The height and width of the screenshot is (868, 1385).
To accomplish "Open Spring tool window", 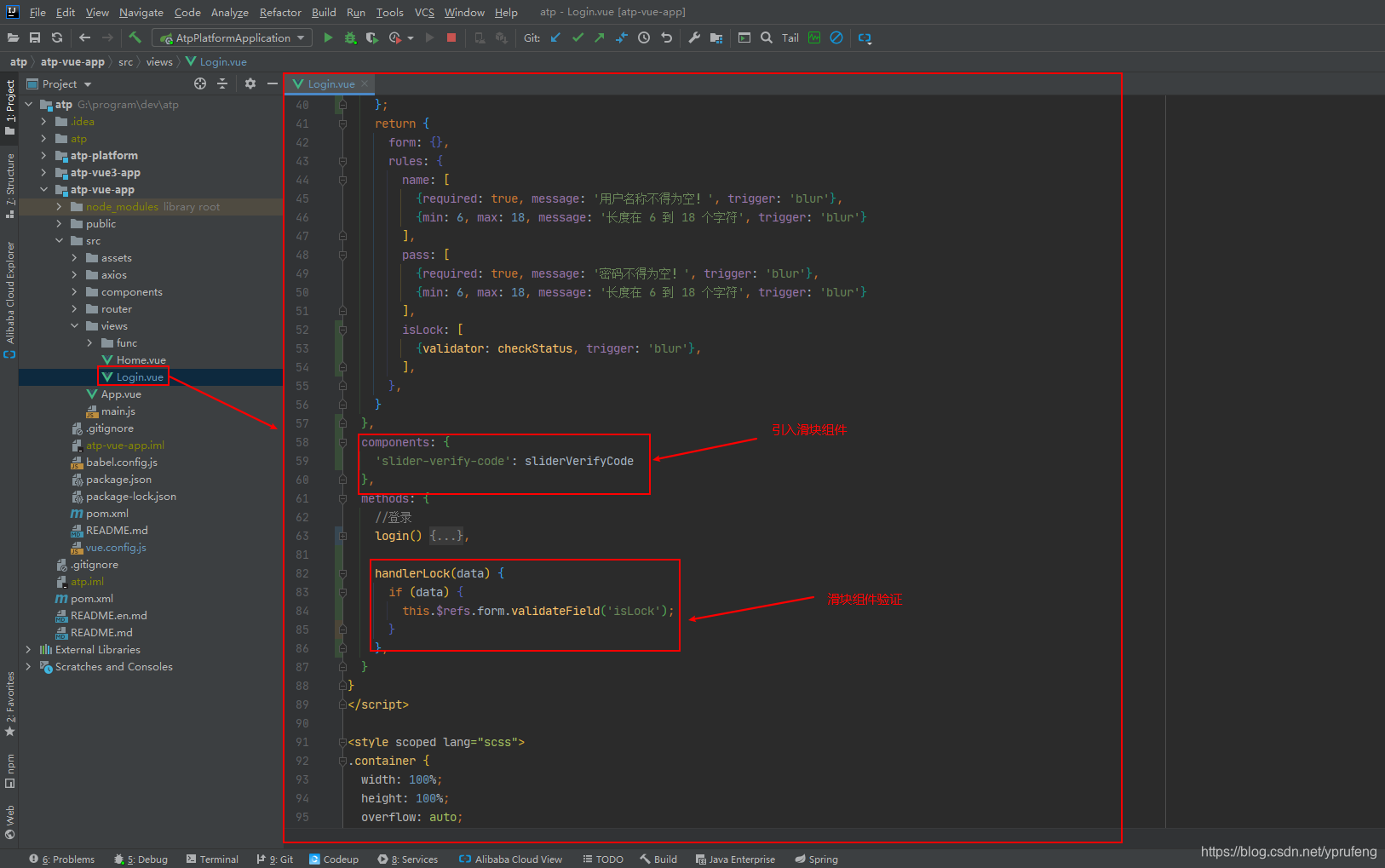I will click(x=816, y=859).
